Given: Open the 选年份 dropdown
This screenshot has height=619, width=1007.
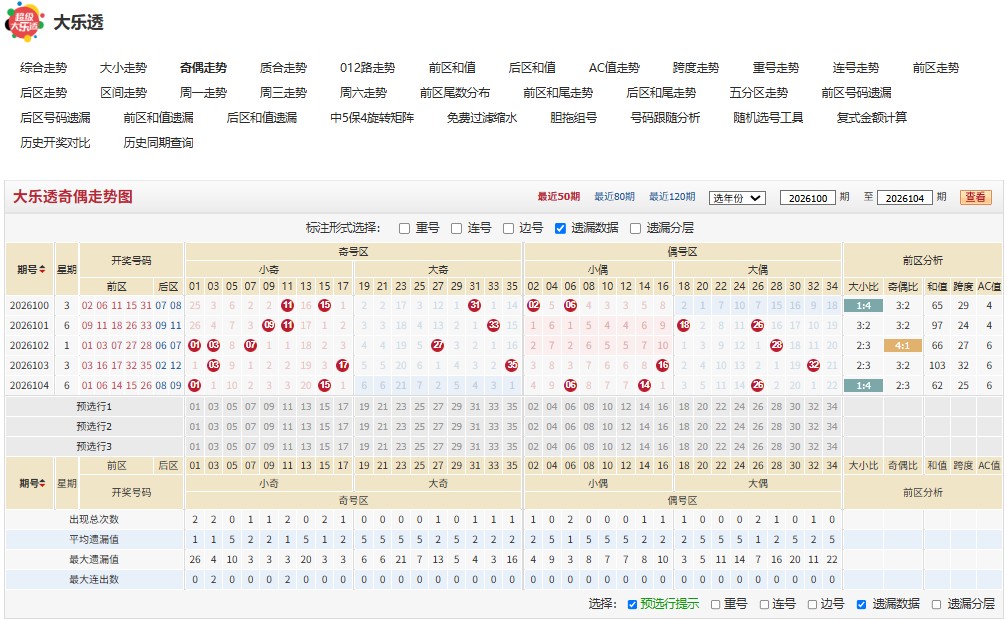Looking at the screenshot, I should (x=737, y=198).
